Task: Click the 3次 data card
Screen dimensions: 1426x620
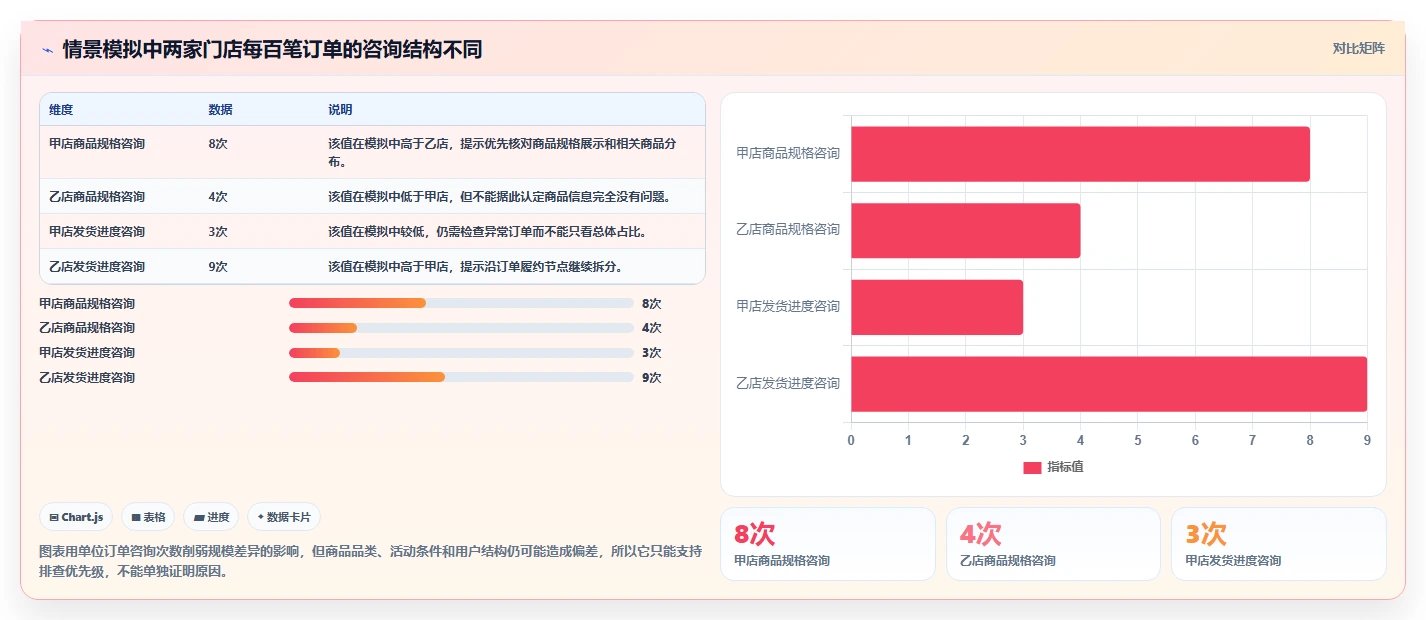Action: pos(1279,544)
